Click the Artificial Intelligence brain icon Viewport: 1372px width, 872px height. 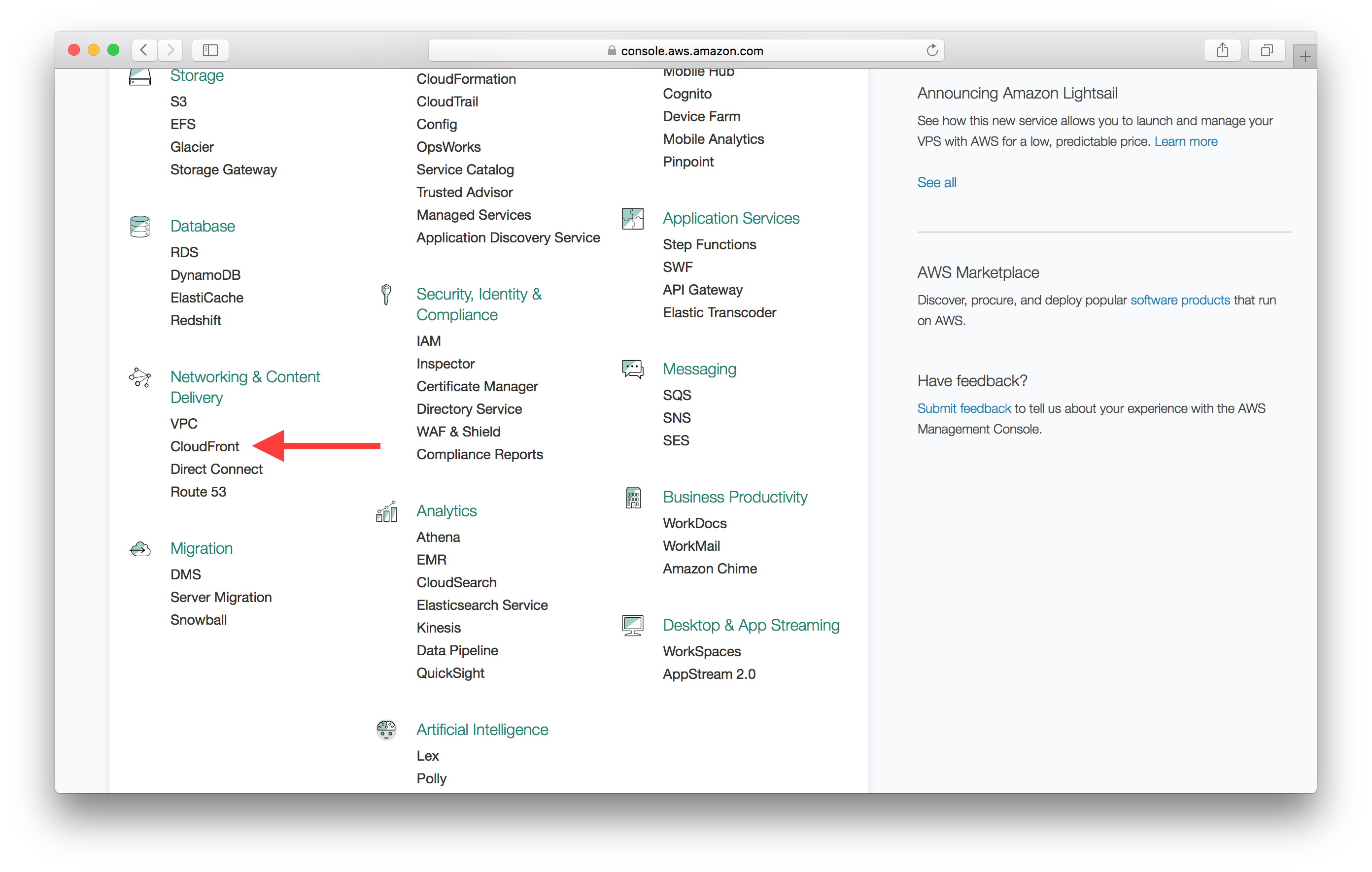[386, 730]
